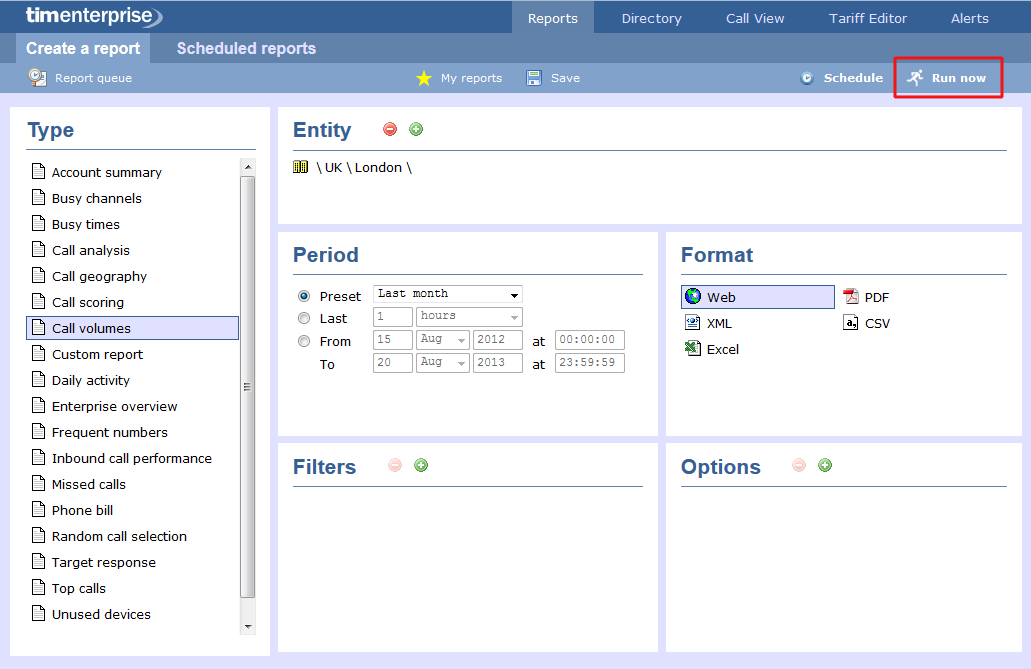1031x669 pixels.
Task: Open the To month Aug dropdown
Action: point(443,362)
